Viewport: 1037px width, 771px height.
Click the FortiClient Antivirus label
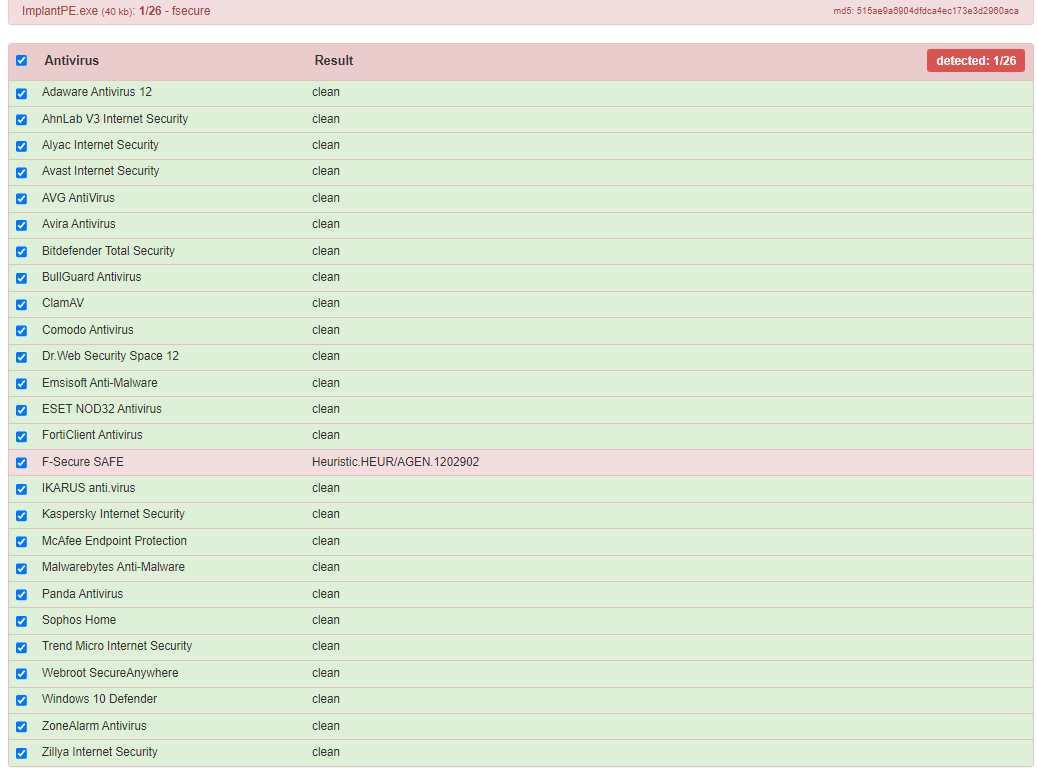pos(92,434)
